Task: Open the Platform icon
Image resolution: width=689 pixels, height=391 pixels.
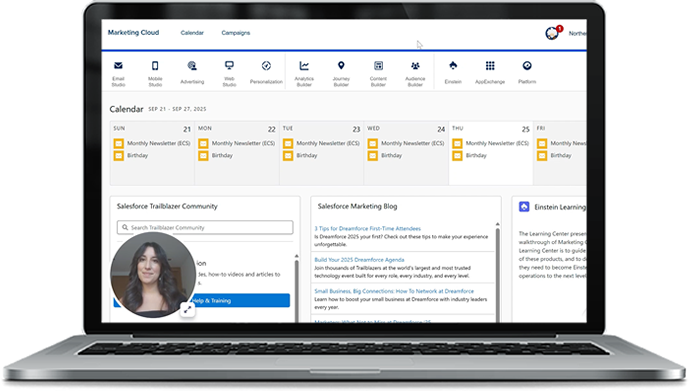Action: tap(527, 66)
